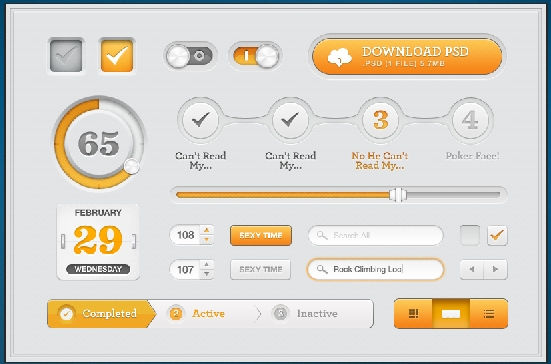
Task: Select the Completed breadcrumb step
Action: 101,313
